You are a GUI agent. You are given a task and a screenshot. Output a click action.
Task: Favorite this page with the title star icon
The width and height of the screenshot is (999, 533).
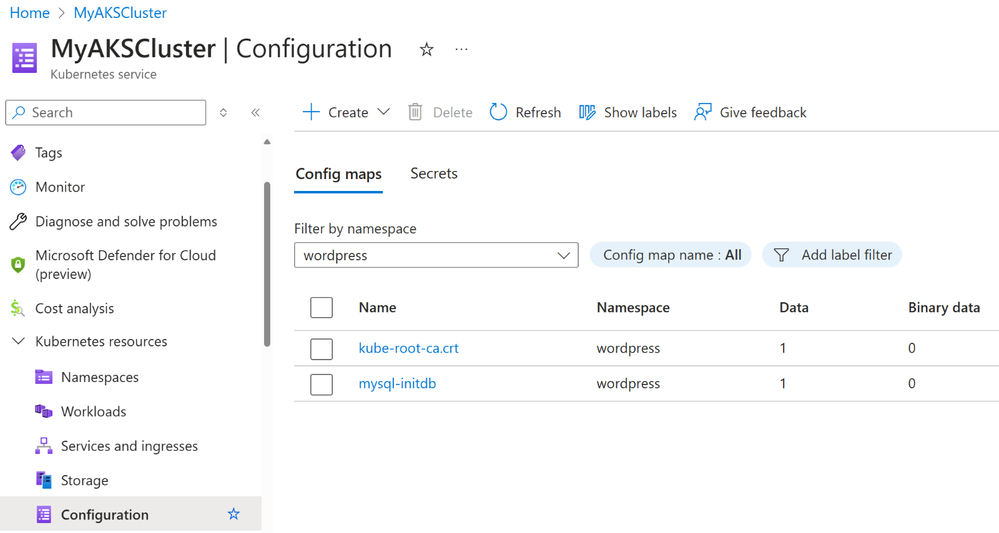426,50
